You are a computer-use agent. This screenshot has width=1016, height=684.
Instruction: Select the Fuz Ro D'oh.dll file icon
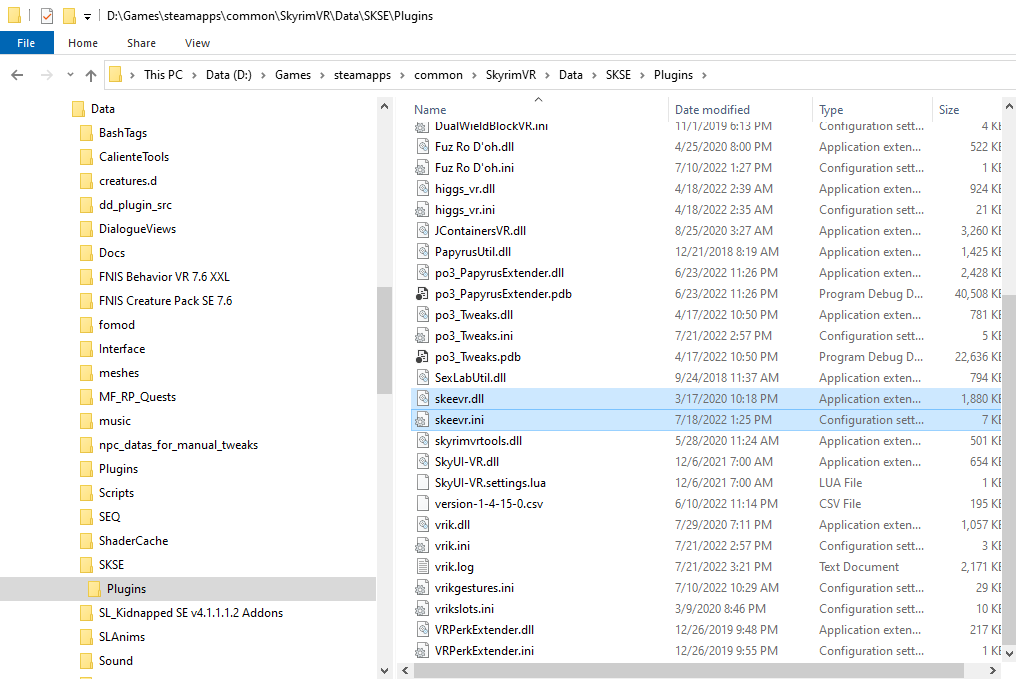[422, 146]
